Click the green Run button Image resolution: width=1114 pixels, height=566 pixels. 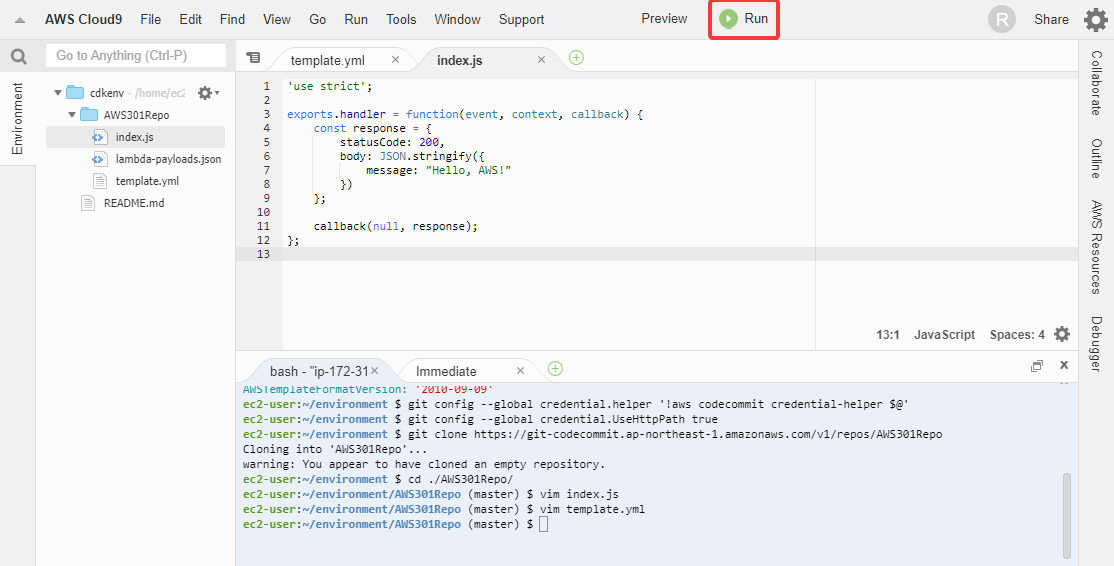(744, 19)
